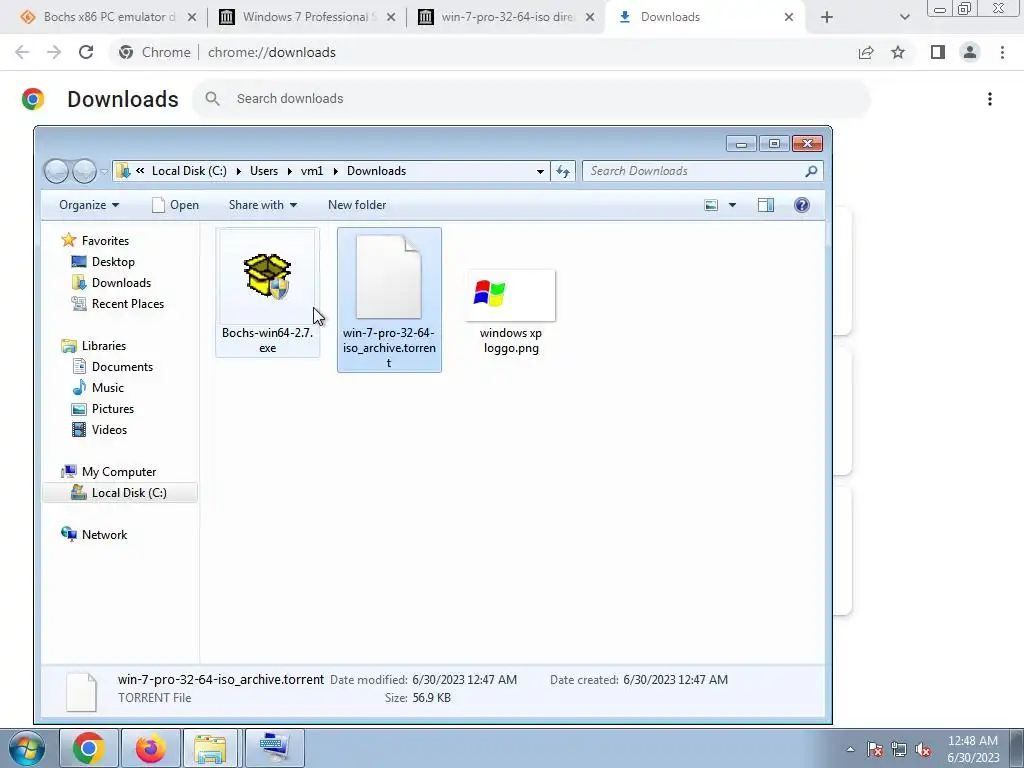Image resolution: width=1024 pixels, height=768 pixels.
Task: Open Recent Places in navigation pane
Action: tap(127, 304)
